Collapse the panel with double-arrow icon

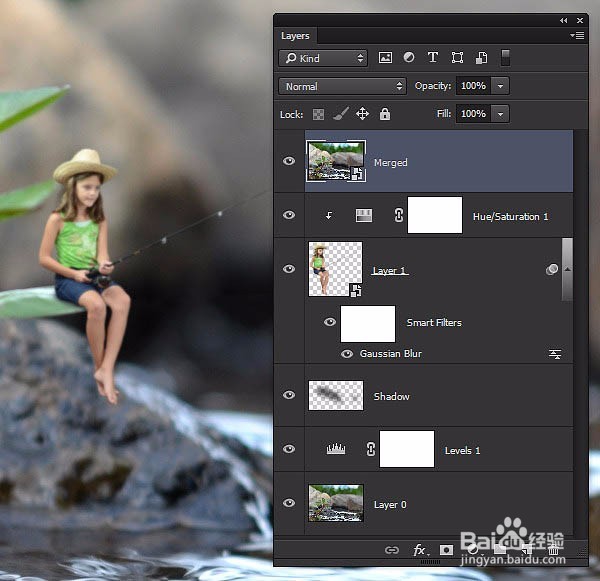pyautogui.click(x=563, y=20)
